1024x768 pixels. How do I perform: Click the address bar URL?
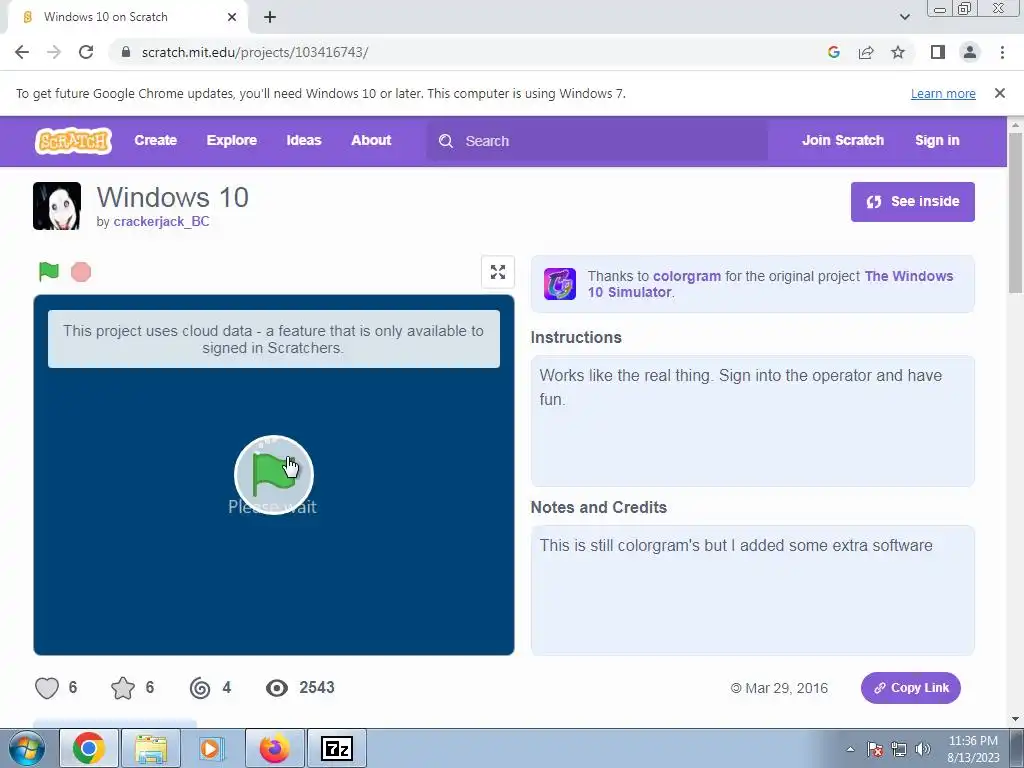tap(255, 52)
